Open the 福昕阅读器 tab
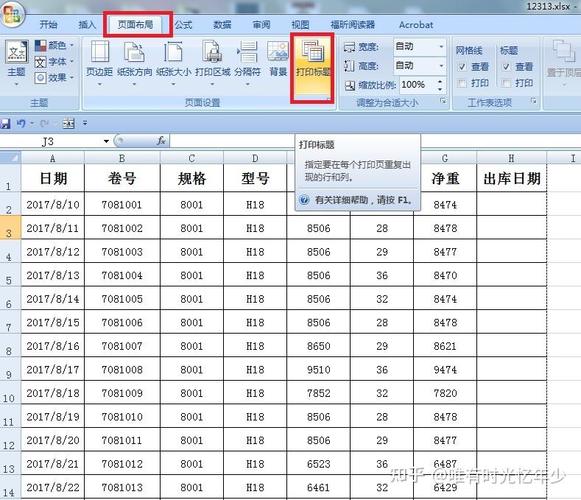581x500 pixels. click(x=353, y=25)
